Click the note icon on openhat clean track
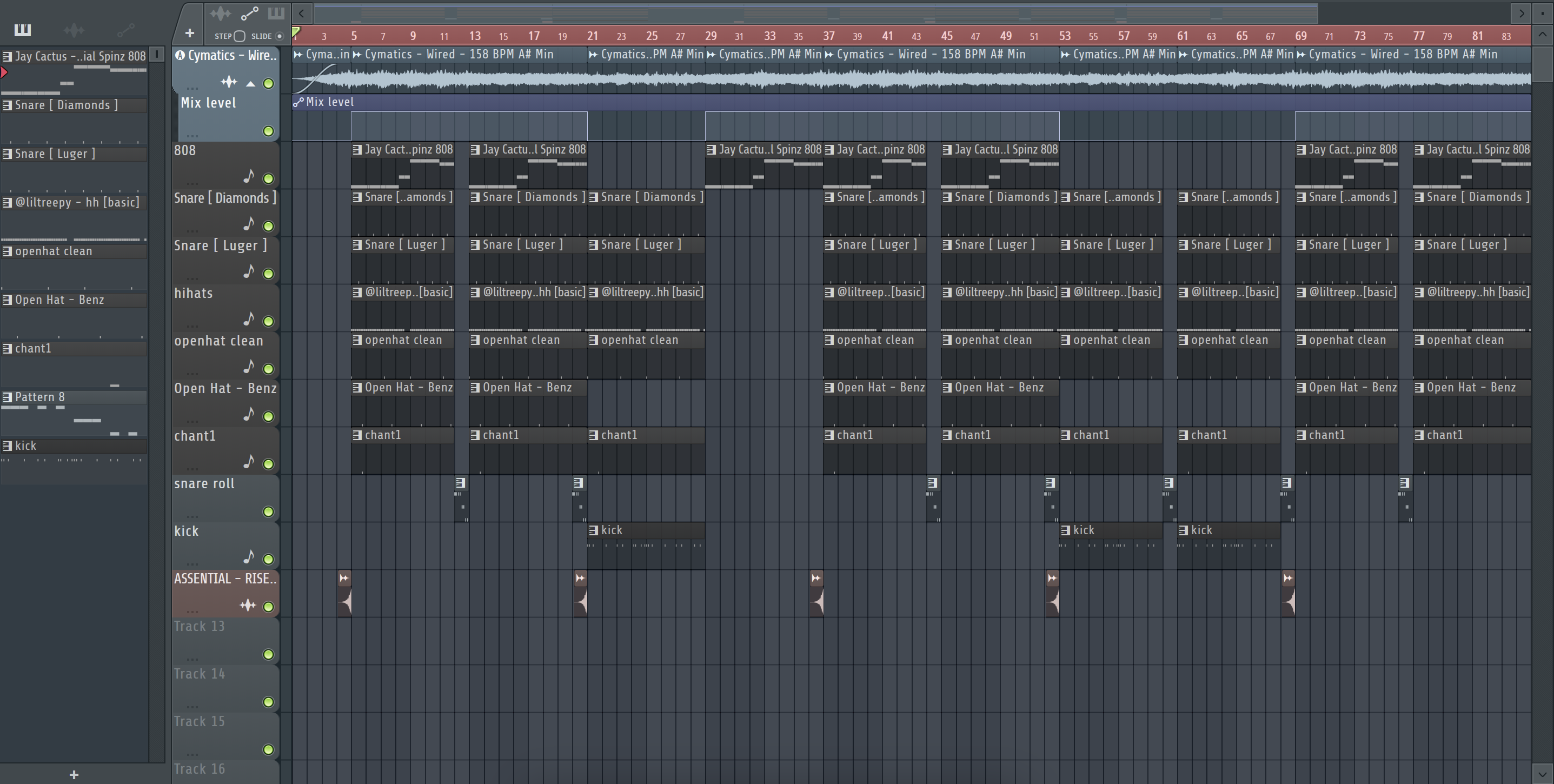 [x=249, y=367]
